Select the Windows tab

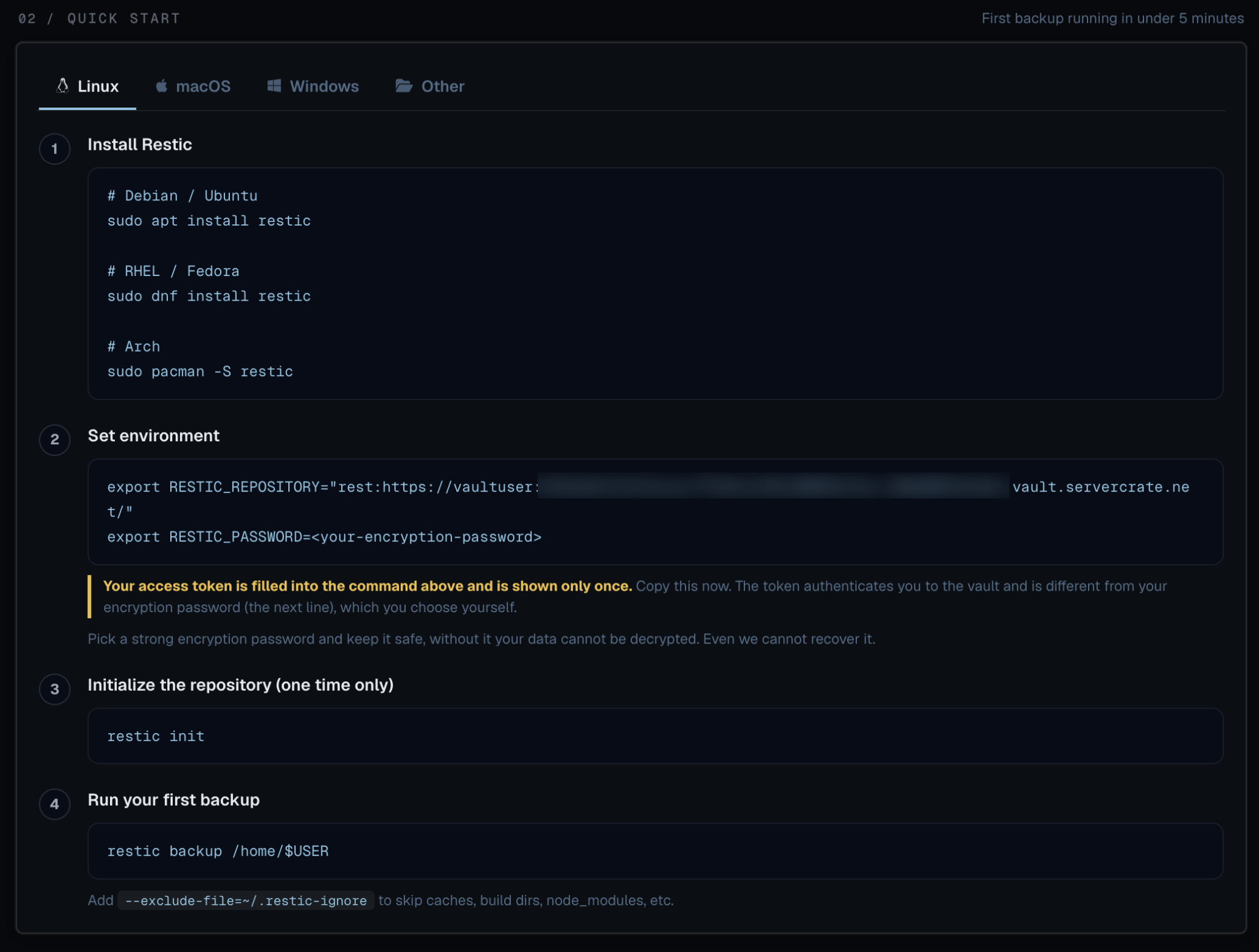click(313, 86)
